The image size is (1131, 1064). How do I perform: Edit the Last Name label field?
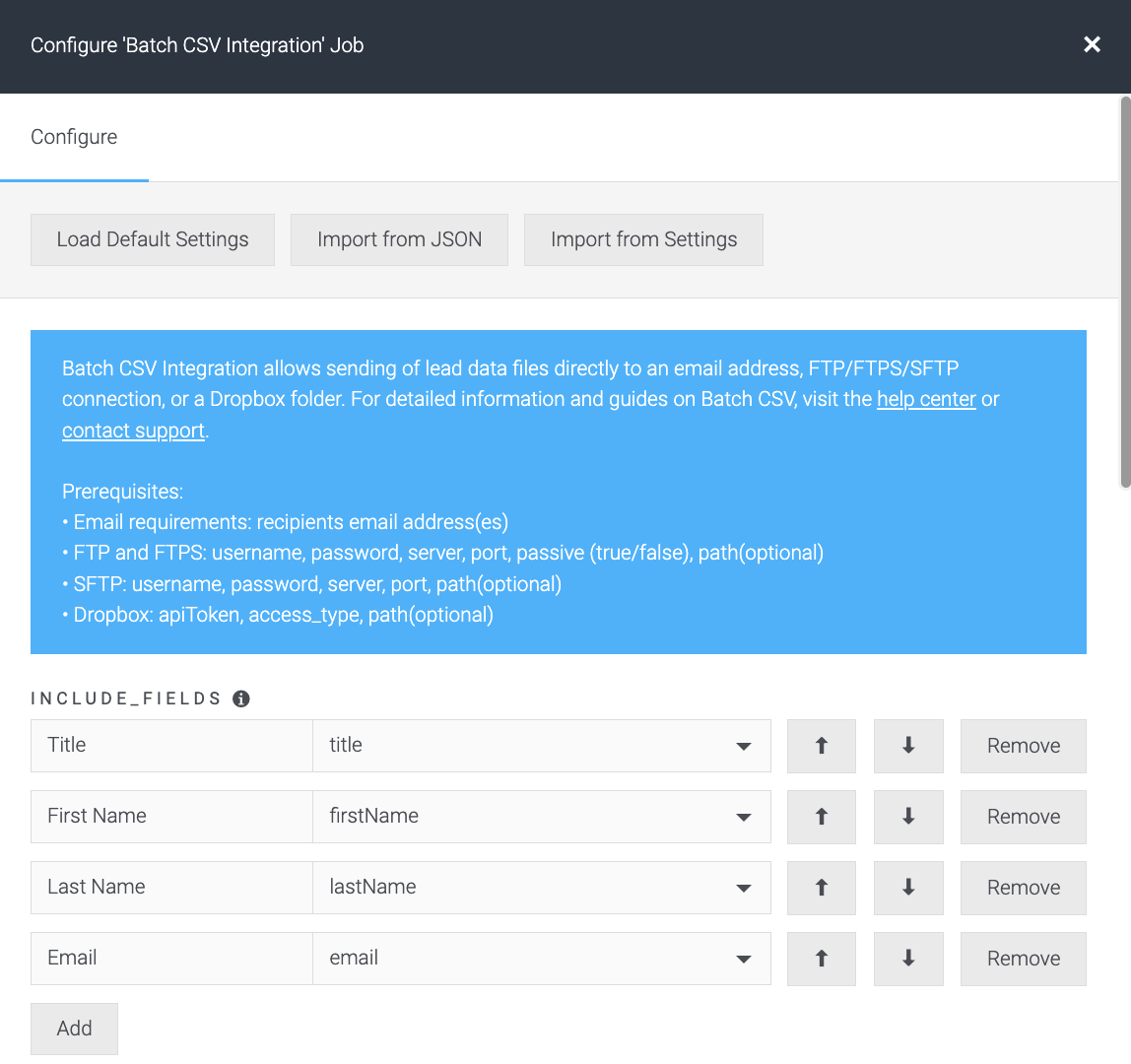pos(171,888)
